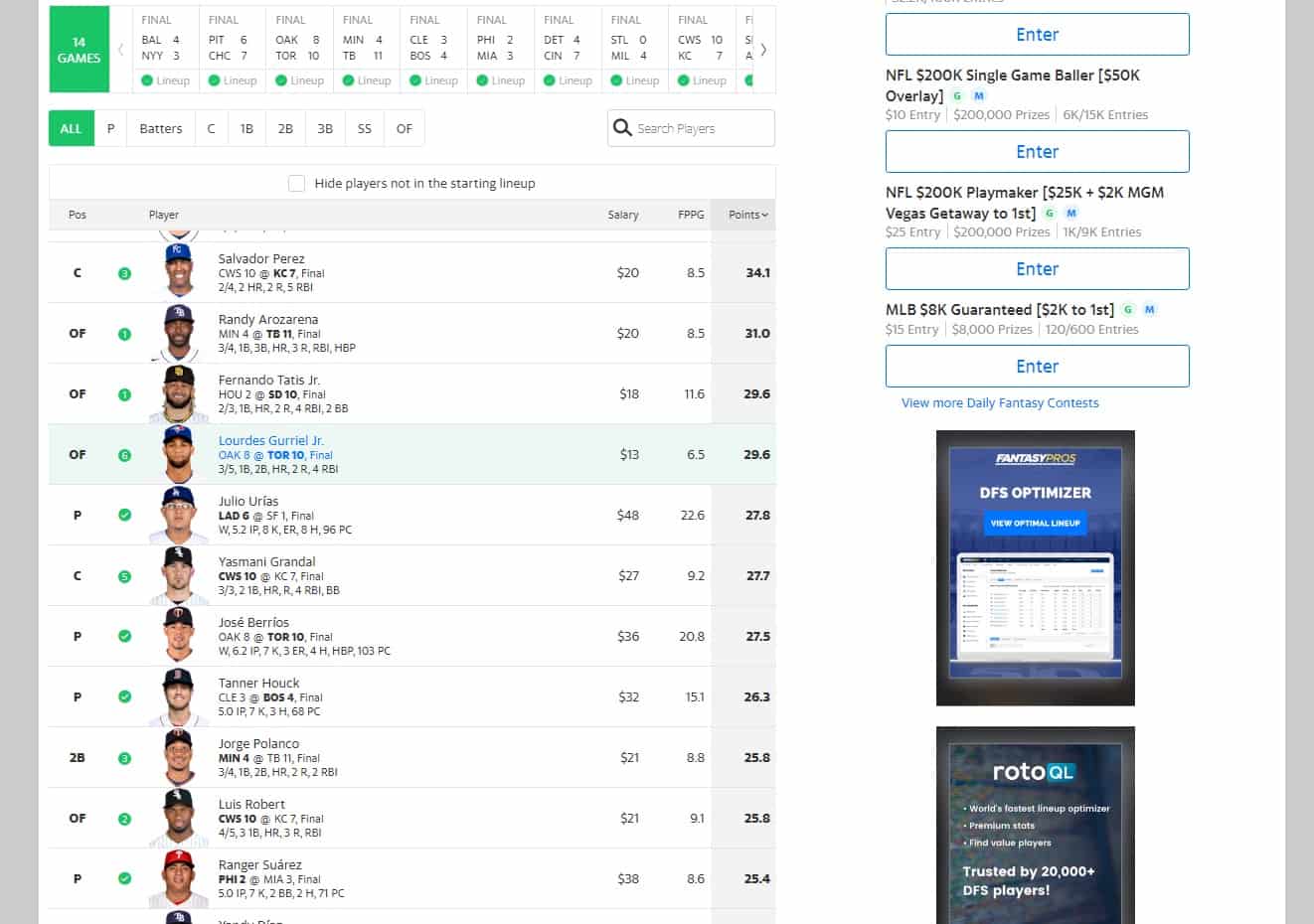
Task: Open lineup for CLE vs BOS game
Action: pyautogui.click(x=434, y=80)
